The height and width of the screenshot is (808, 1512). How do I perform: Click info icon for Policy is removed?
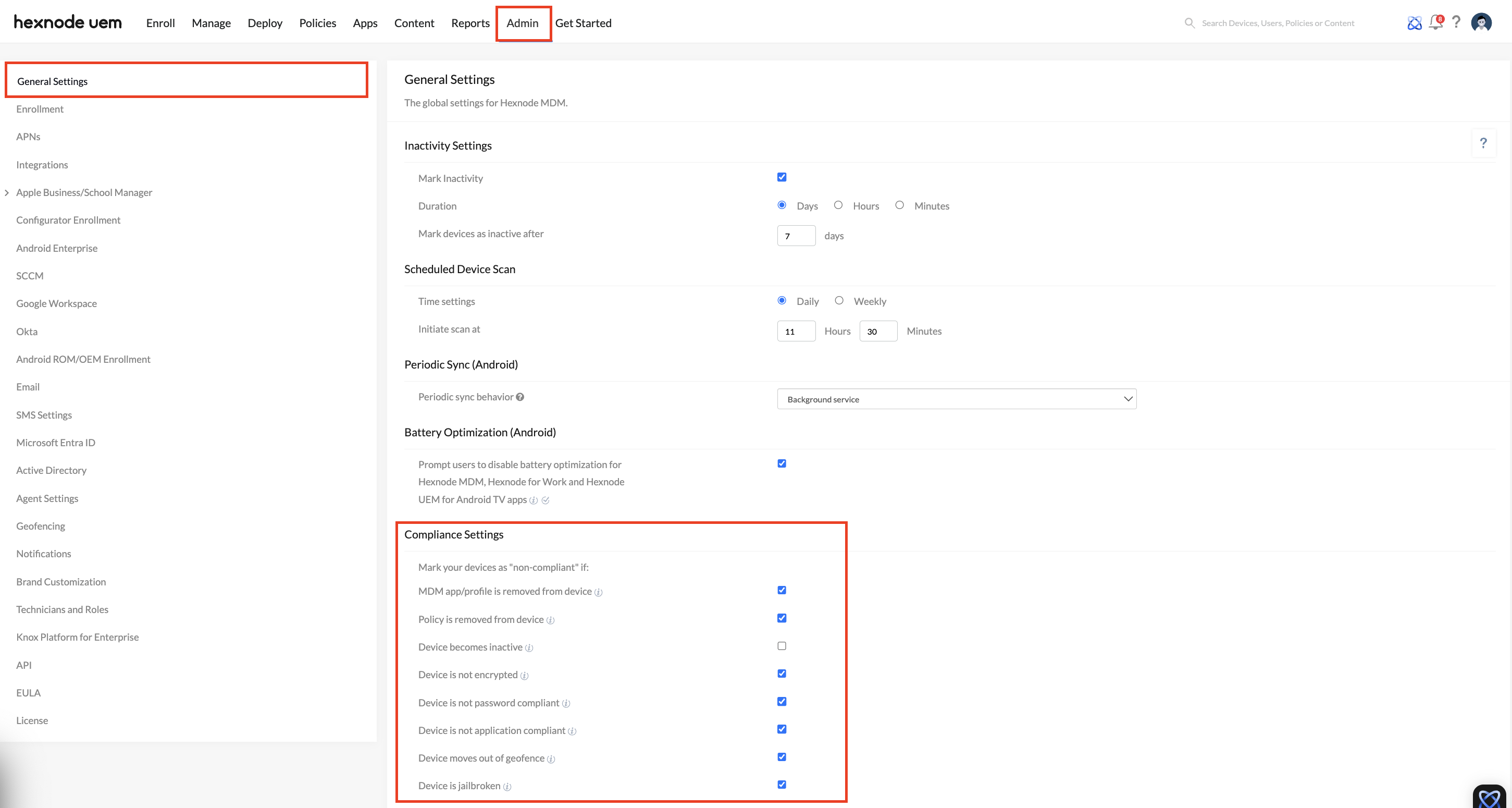pyautogui.click(x=550, y=620)
